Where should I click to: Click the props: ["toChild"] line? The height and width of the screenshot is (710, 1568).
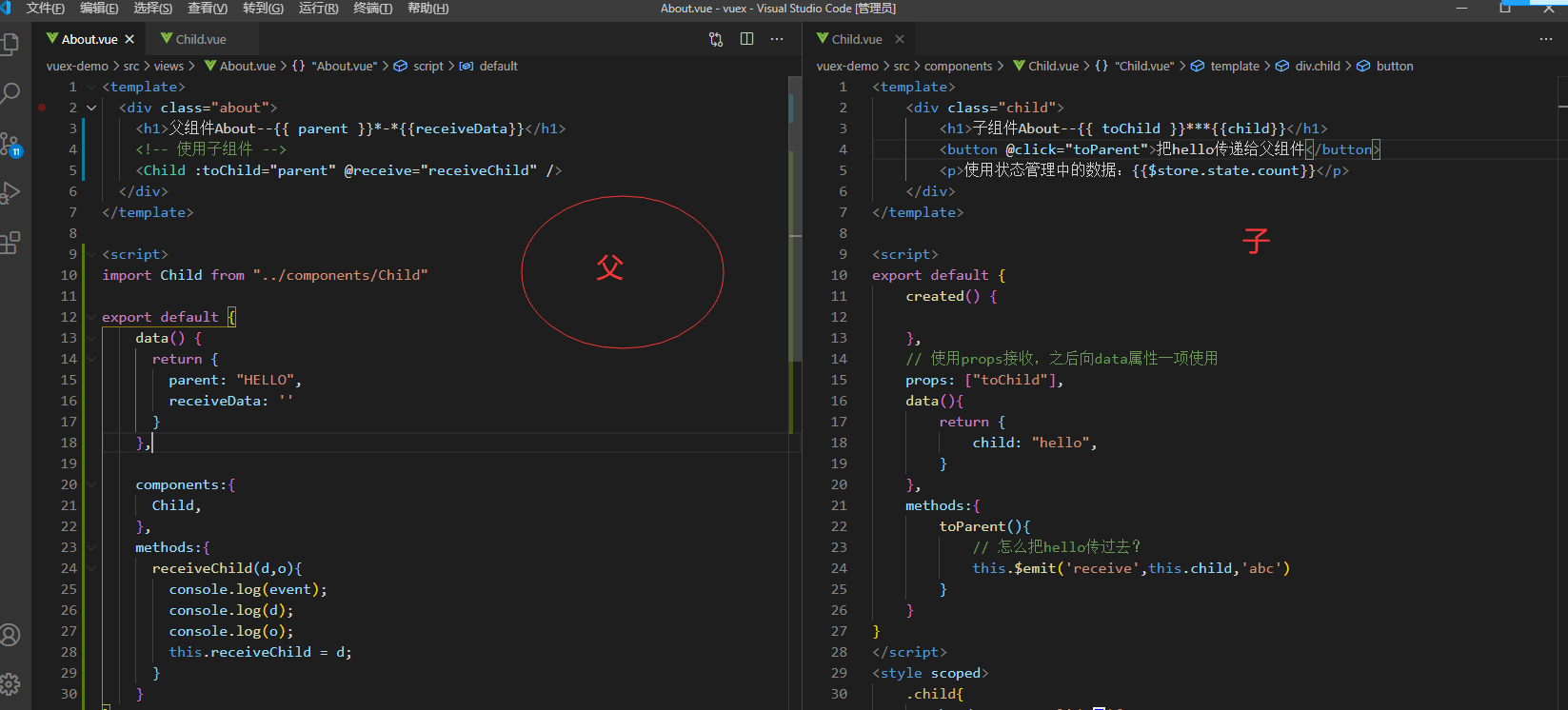coord(984,380)
